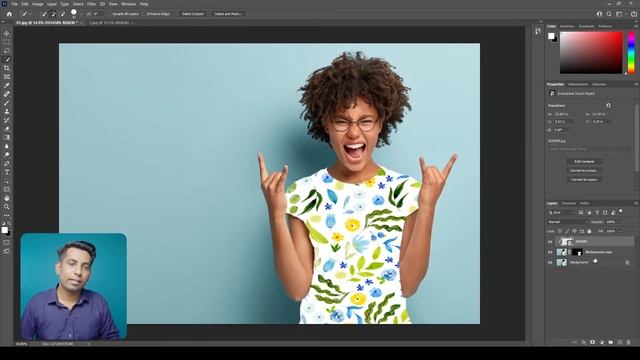Screen dimensions: 640x360
Task: Select the Gradient tool
Action: 7,137
